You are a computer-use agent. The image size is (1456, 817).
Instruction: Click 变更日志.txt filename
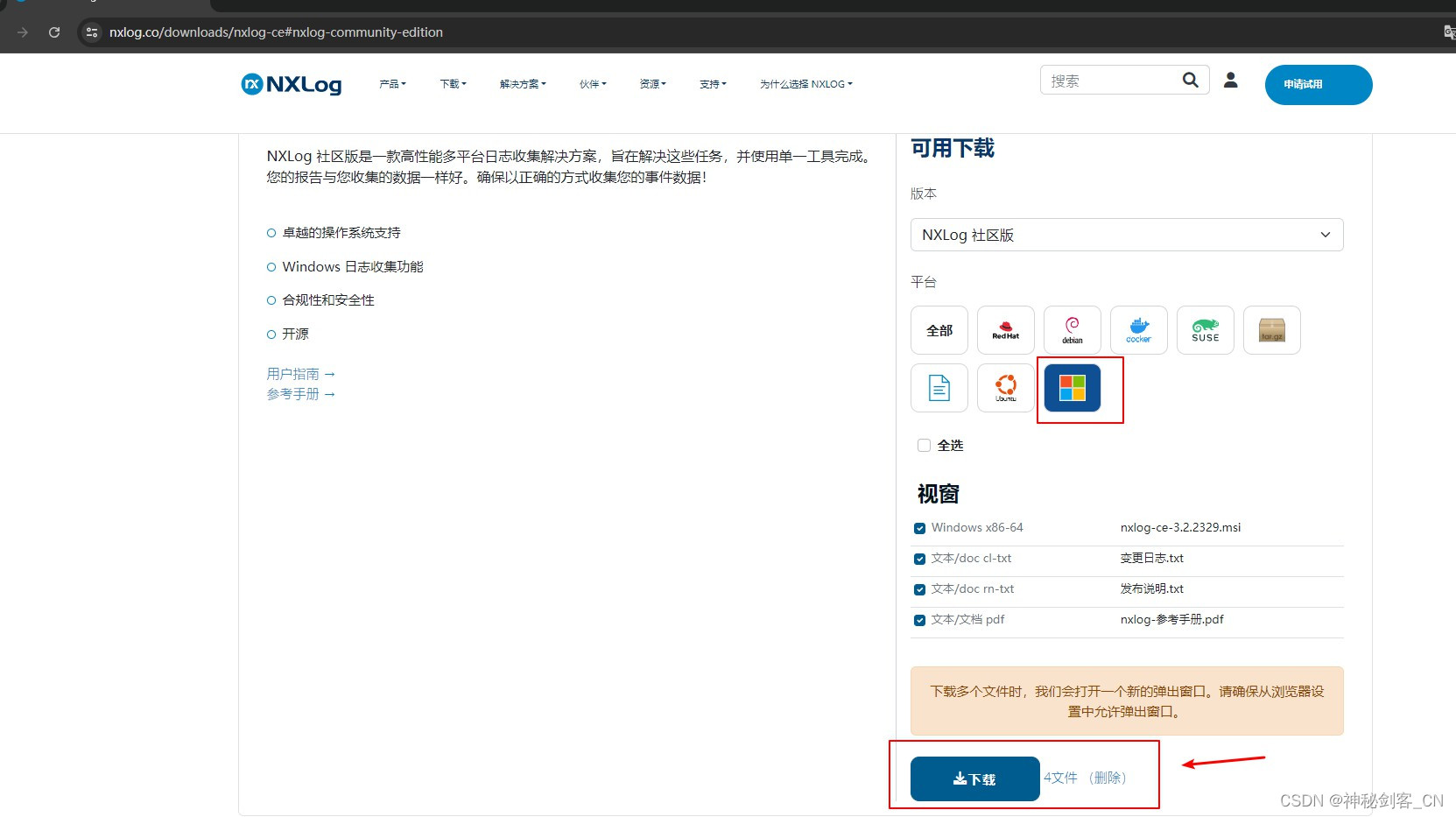point(1152,558)
